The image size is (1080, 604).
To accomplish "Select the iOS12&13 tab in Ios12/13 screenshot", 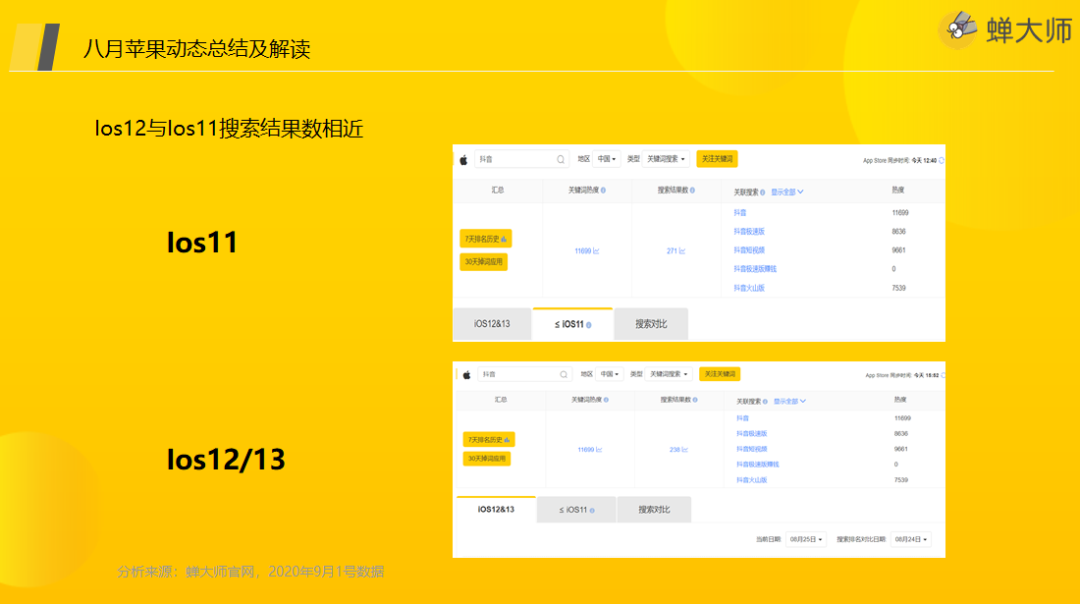I will [496, 510].
